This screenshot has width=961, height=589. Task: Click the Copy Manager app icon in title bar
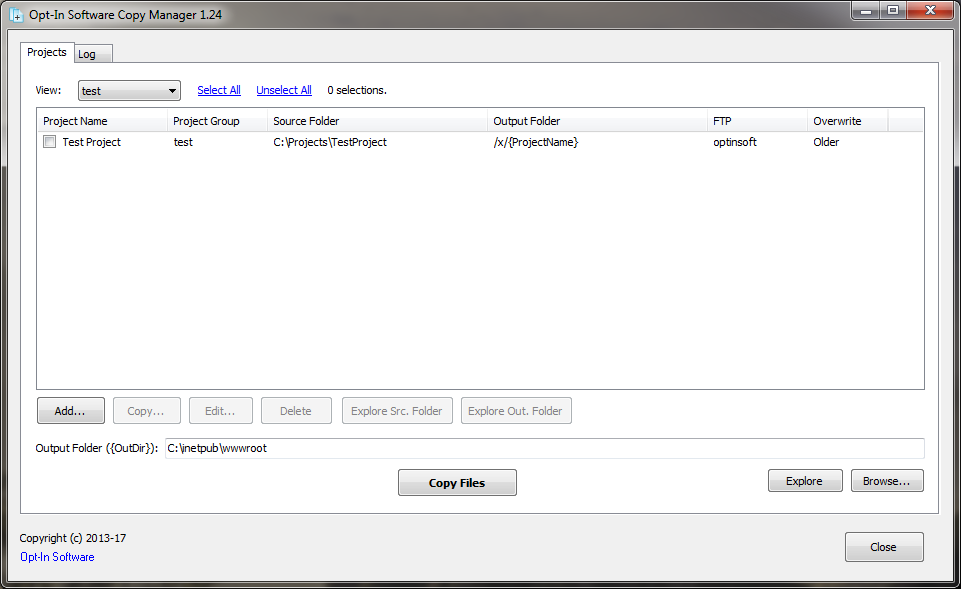coord(16,13)
